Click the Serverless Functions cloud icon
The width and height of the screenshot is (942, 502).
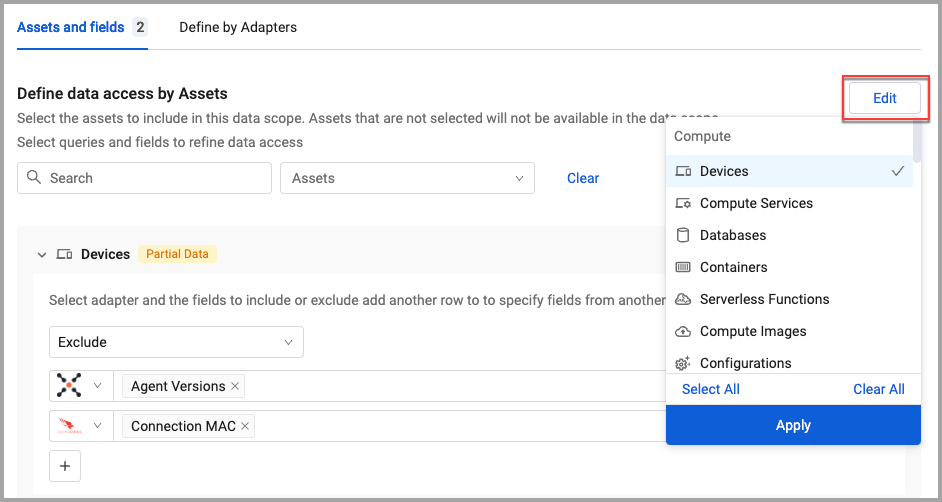pos(684,299)
